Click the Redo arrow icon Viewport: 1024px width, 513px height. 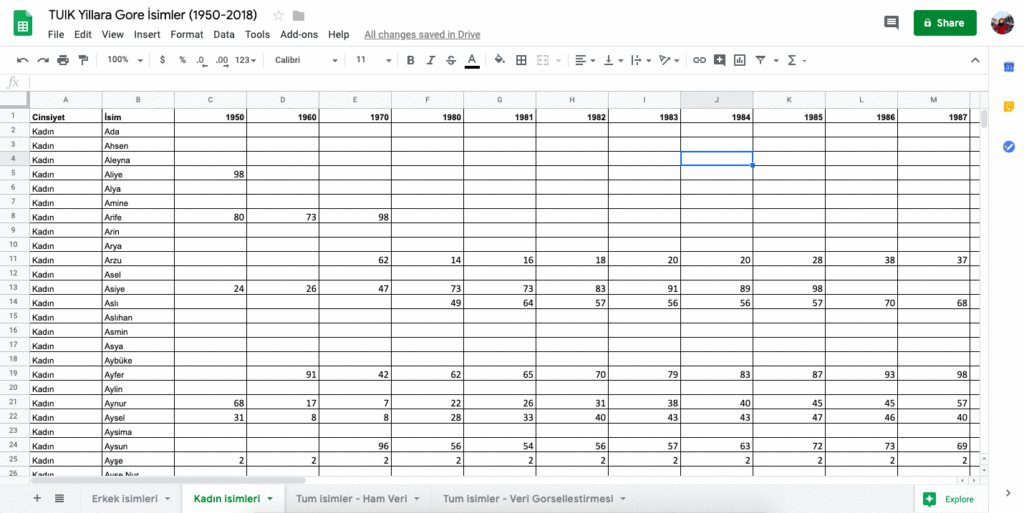click(x=42, y=60)
